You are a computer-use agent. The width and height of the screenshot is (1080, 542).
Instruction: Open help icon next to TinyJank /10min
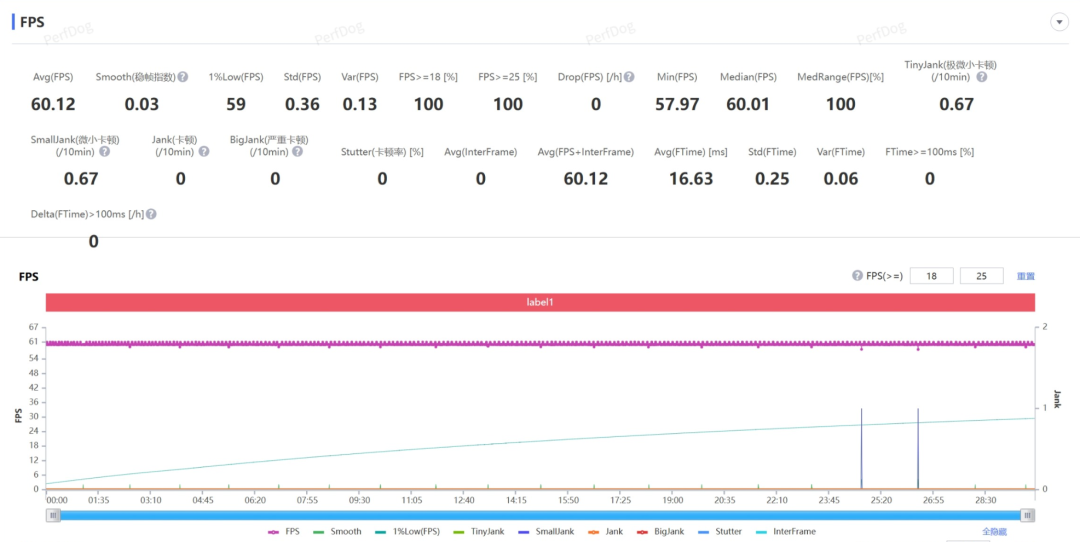click(982, 76)
